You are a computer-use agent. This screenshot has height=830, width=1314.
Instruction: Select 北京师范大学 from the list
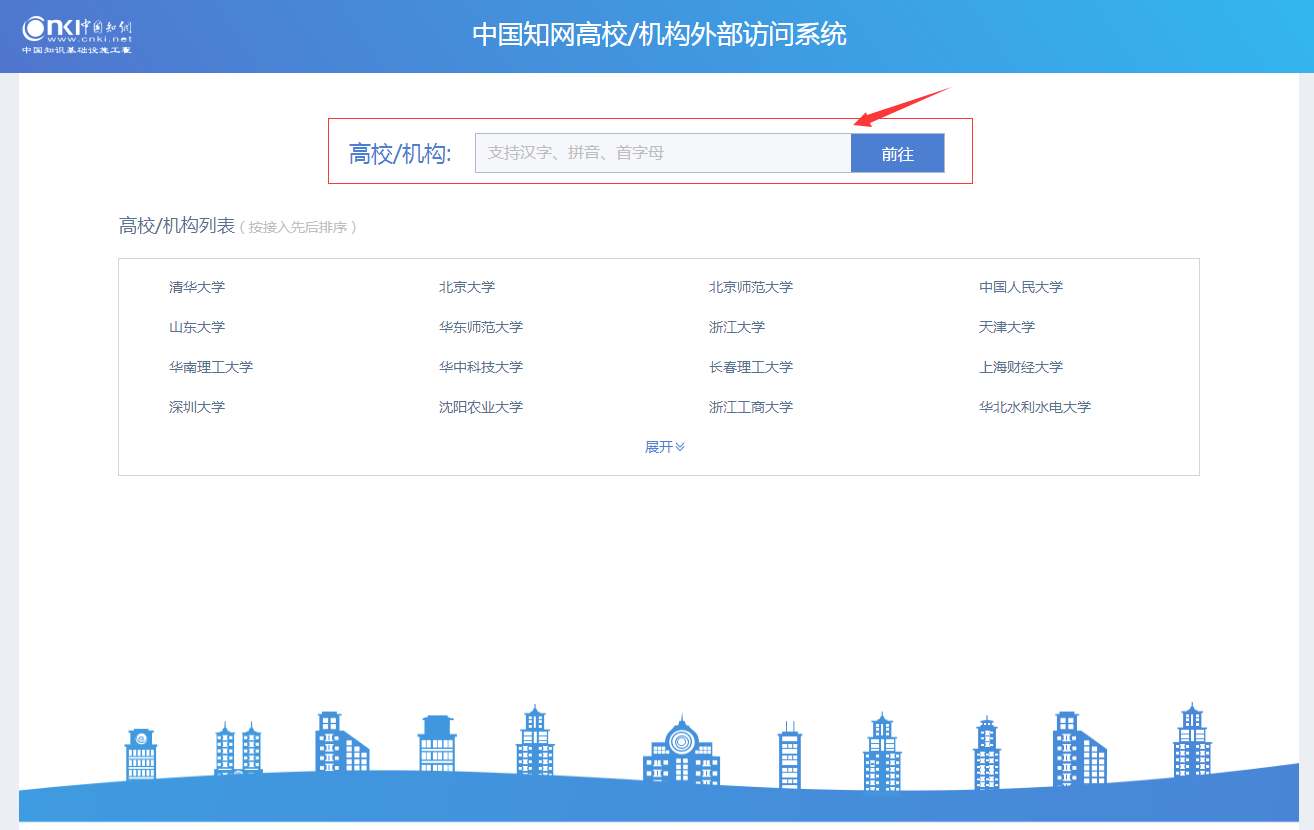coord(751,287)
